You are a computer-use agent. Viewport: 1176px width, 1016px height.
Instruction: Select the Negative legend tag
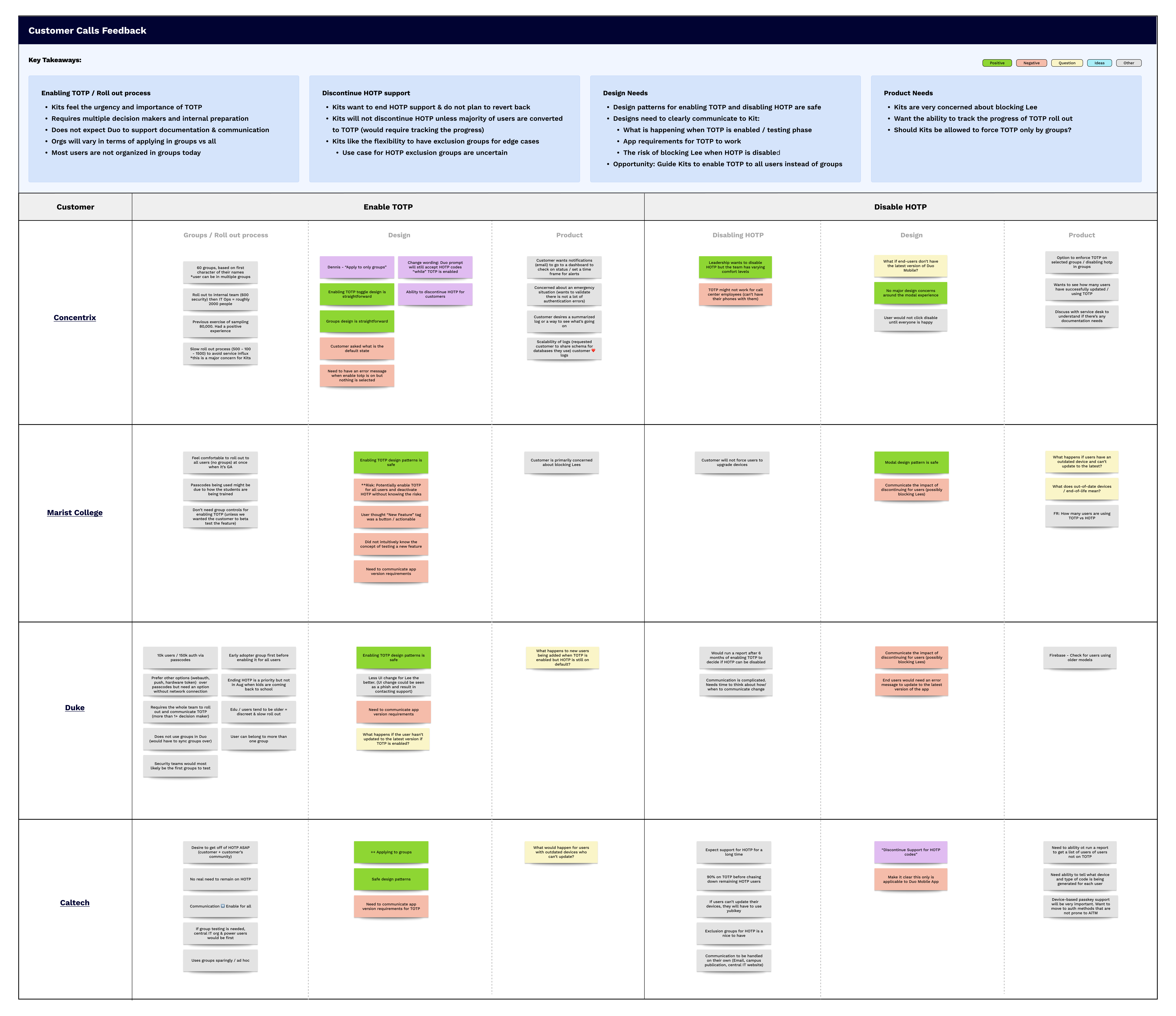click(x=1031, y=63)
